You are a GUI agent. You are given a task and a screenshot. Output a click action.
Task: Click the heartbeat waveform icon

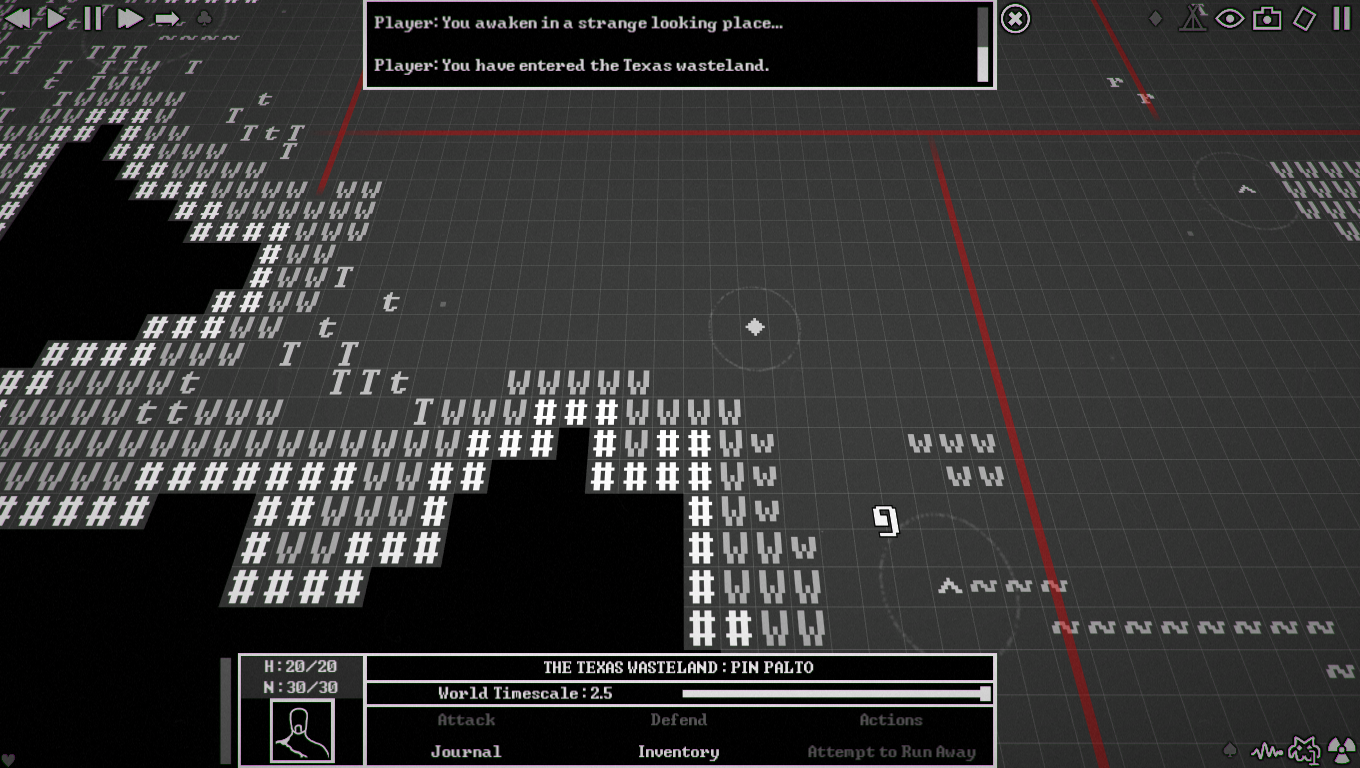[1266, 750]
